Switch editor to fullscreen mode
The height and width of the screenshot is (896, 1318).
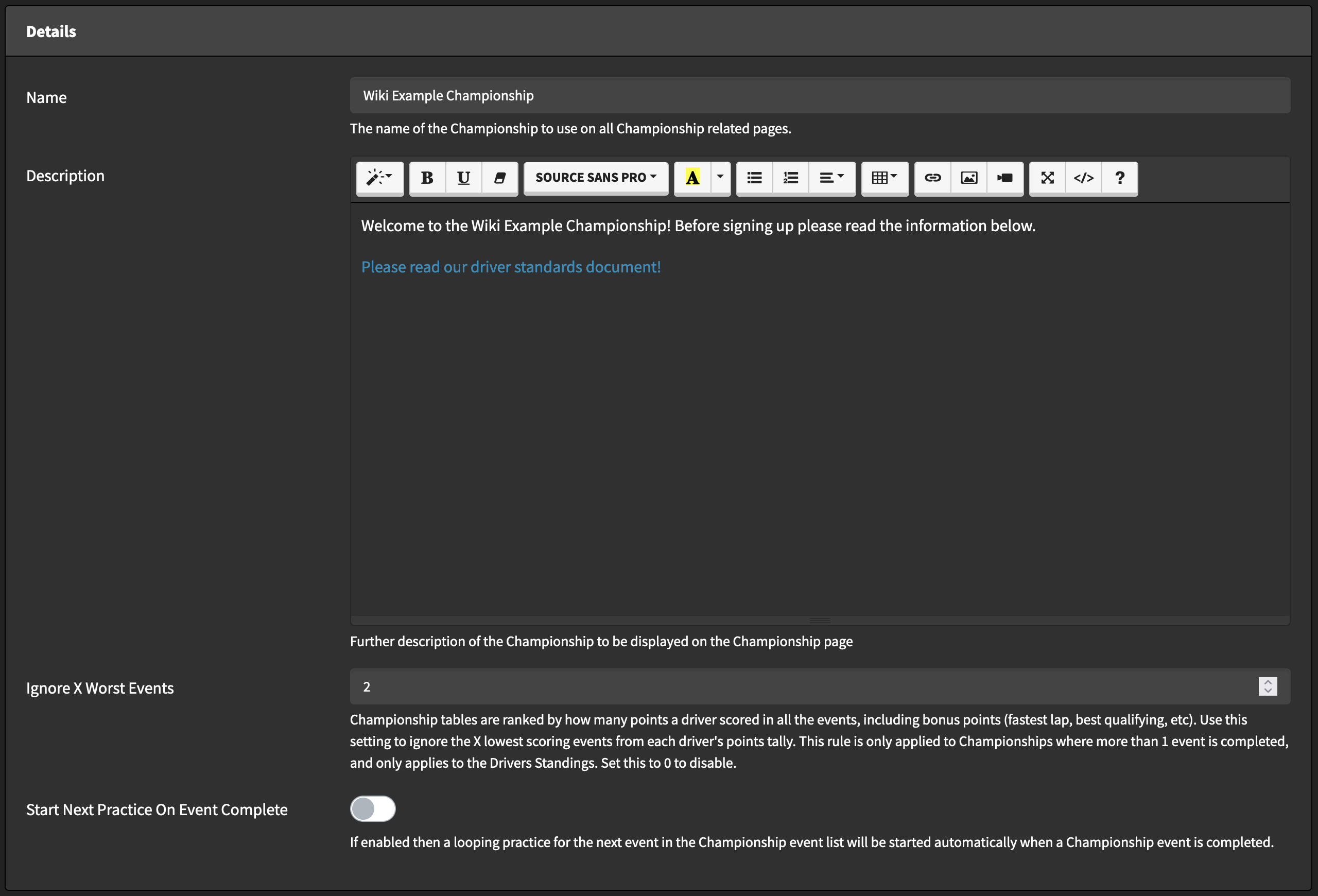point(1047,178)
